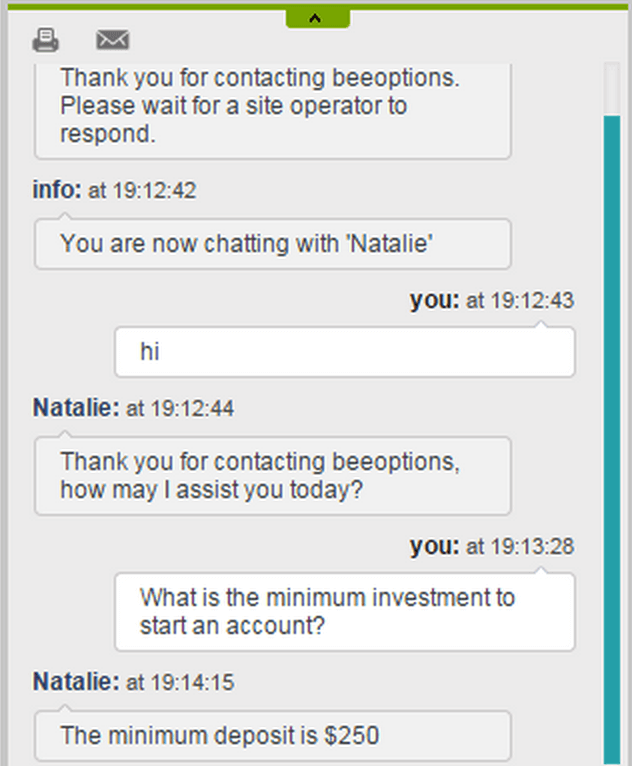Click the 'hi' message bubble
The image size is (632, 766).
345,352
